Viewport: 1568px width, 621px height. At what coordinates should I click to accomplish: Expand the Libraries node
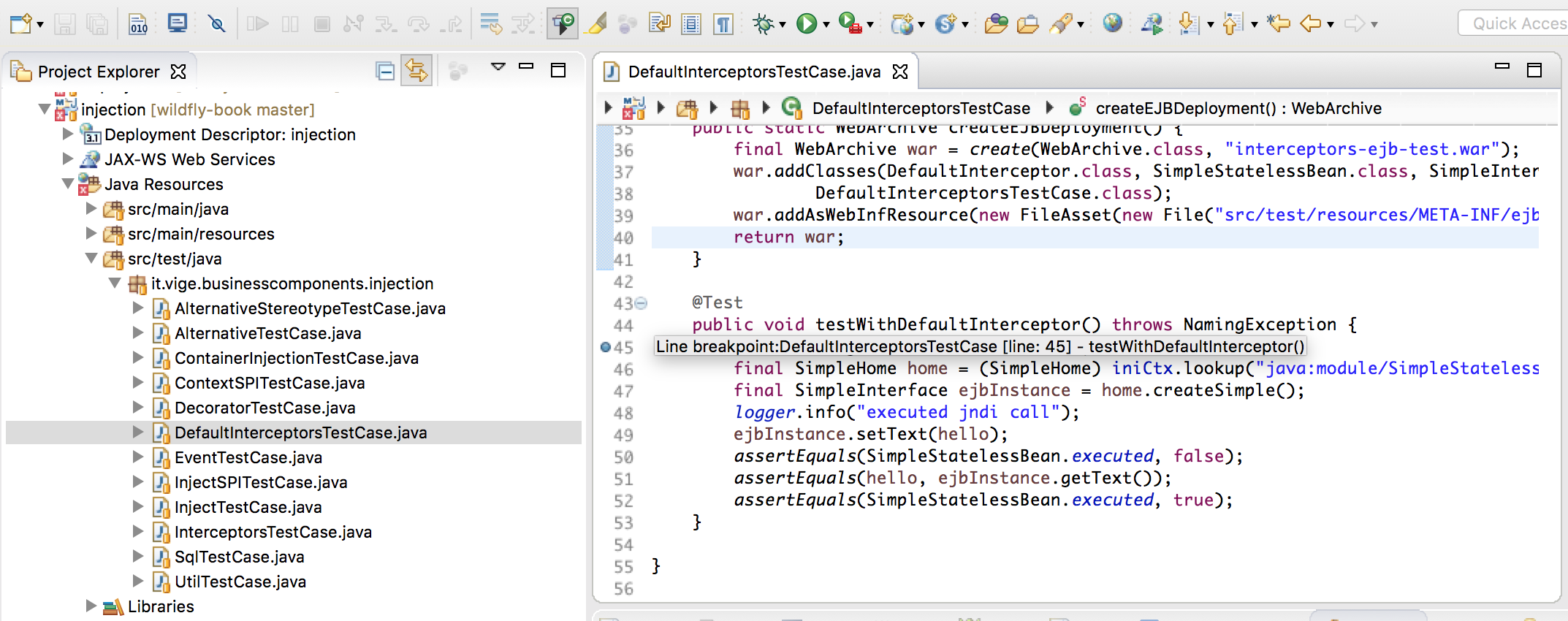click(x=91, y=606)
